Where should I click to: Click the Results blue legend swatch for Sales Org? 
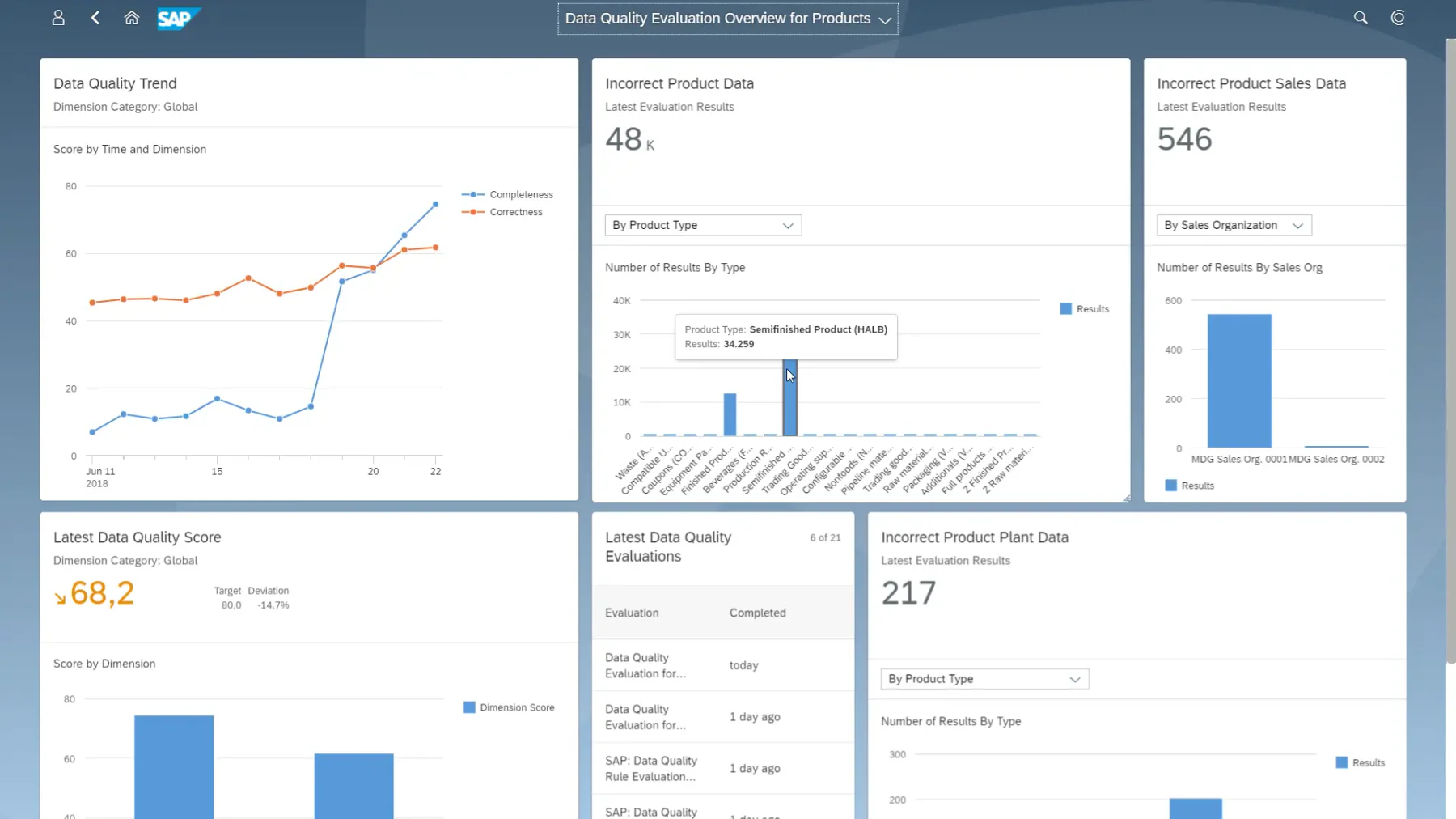1170,486
